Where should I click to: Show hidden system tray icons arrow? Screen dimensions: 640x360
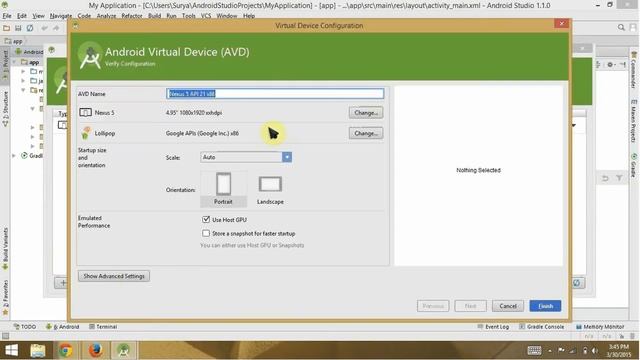click(549, 351)
